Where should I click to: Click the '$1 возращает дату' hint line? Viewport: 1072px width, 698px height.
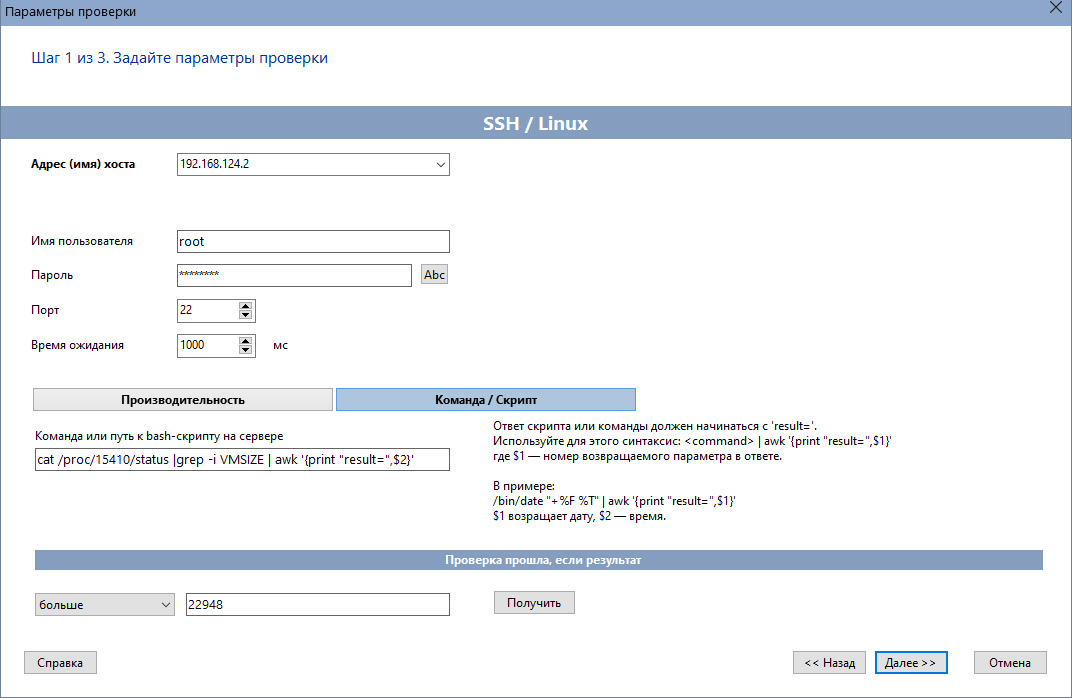579,516
